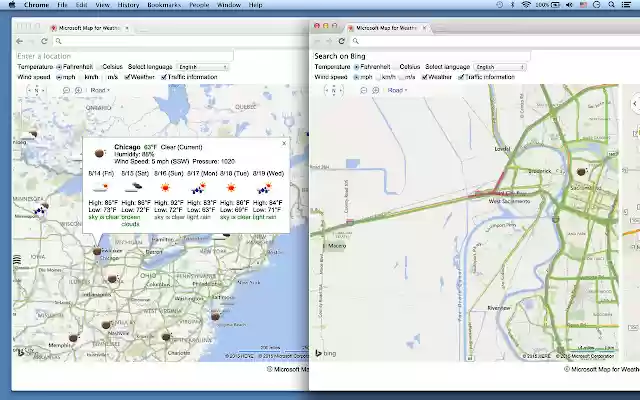This screenshot has width=640, height=400.
Task: Click the Virginia Beach weather marker
Action: [216, 316]
